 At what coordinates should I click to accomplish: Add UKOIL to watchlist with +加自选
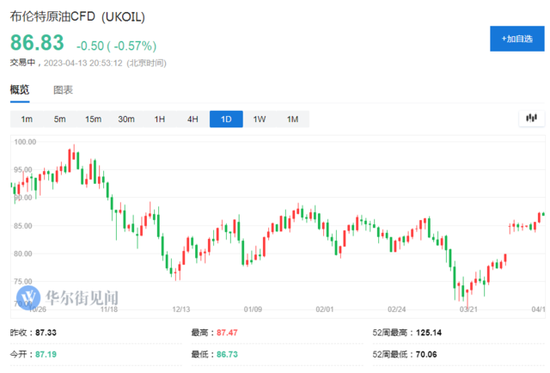[517, 39]
